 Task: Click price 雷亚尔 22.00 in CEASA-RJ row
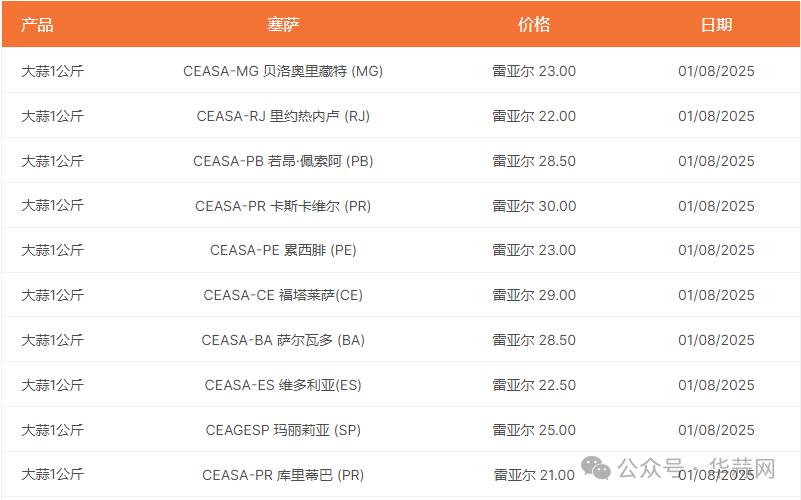(534, 116)
